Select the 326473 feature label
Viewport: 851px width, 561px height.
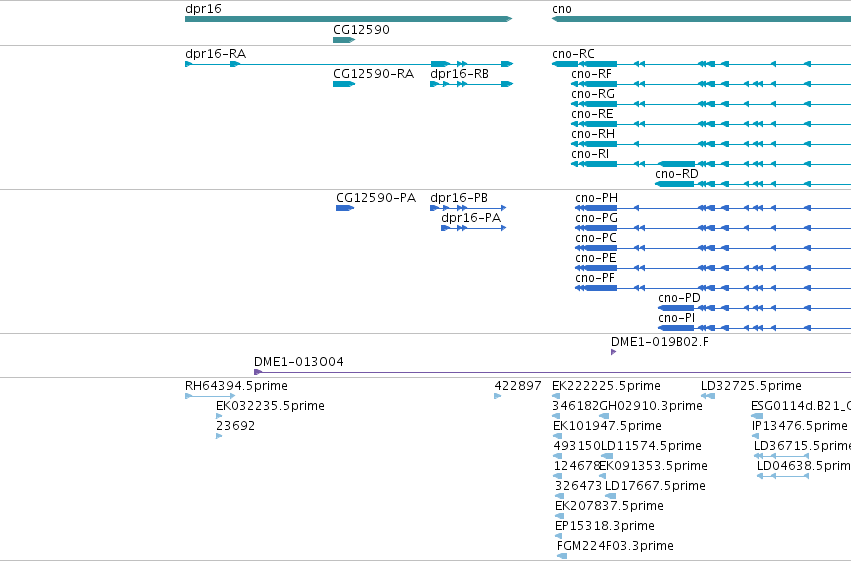point(579,486)
